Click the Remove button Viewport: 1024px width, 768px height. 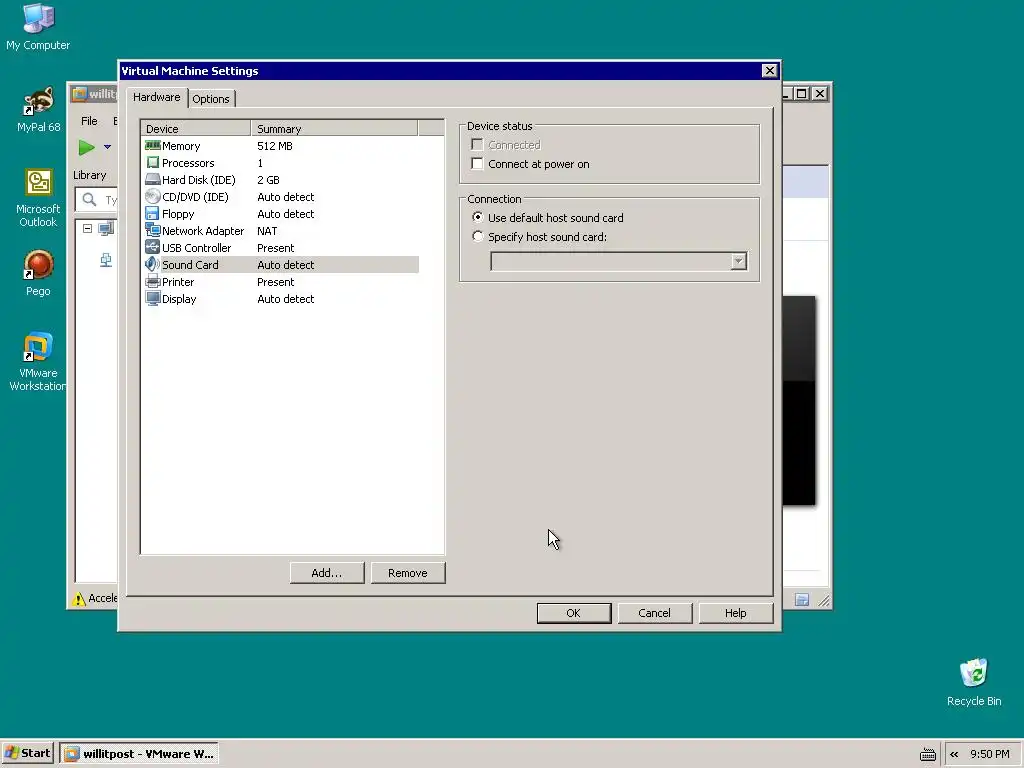tap(408, 573)
